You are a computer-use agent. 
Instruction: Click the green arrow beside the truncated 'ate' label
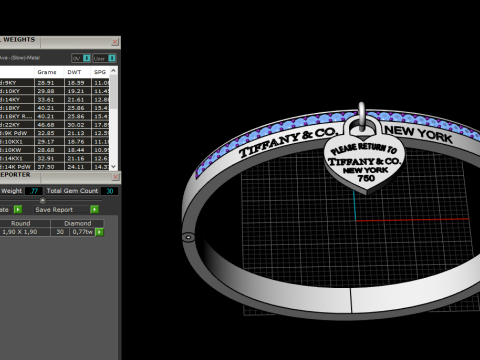coord(18,209)
